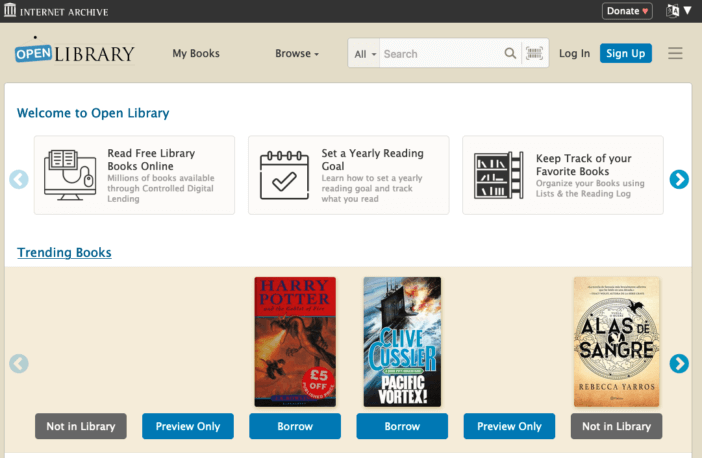Expand the Browse dropdown menu
Viewport: 702px width, 458px height.
(x=297, y=53)
